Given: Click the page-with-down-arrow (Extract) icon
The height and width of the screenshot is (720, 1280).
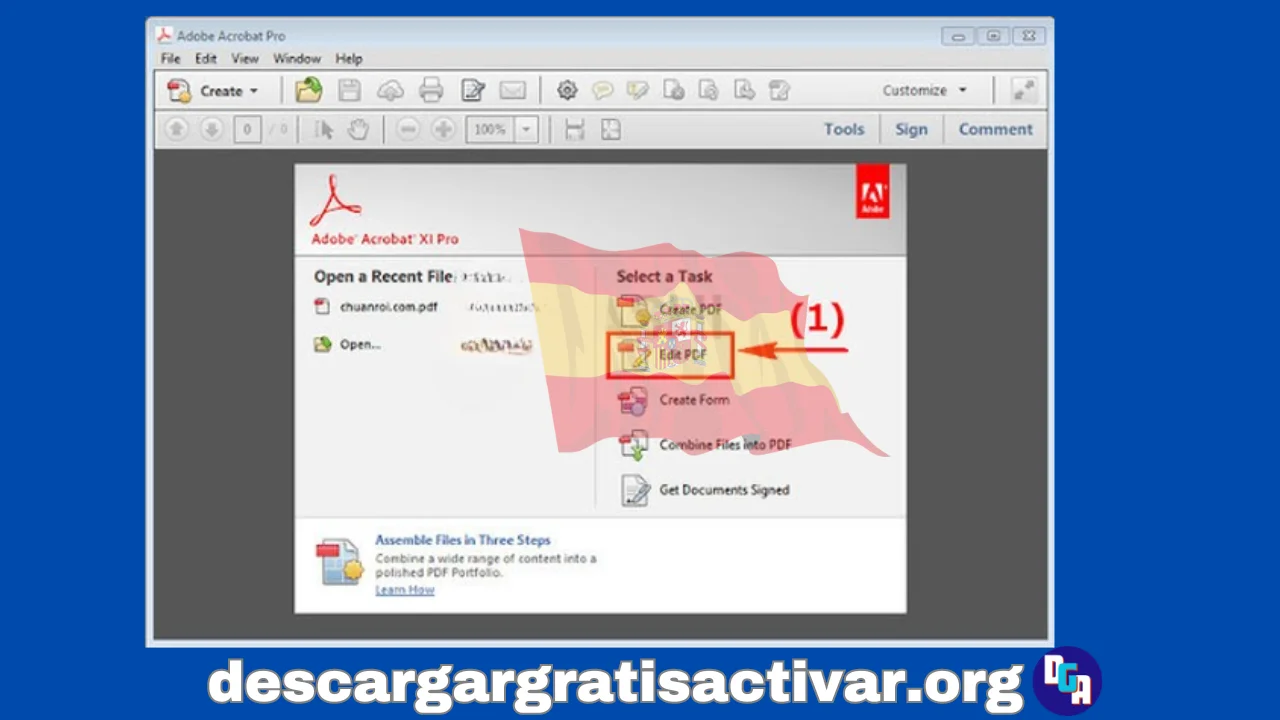Looking at the screenshot, I should click(744, 91).
